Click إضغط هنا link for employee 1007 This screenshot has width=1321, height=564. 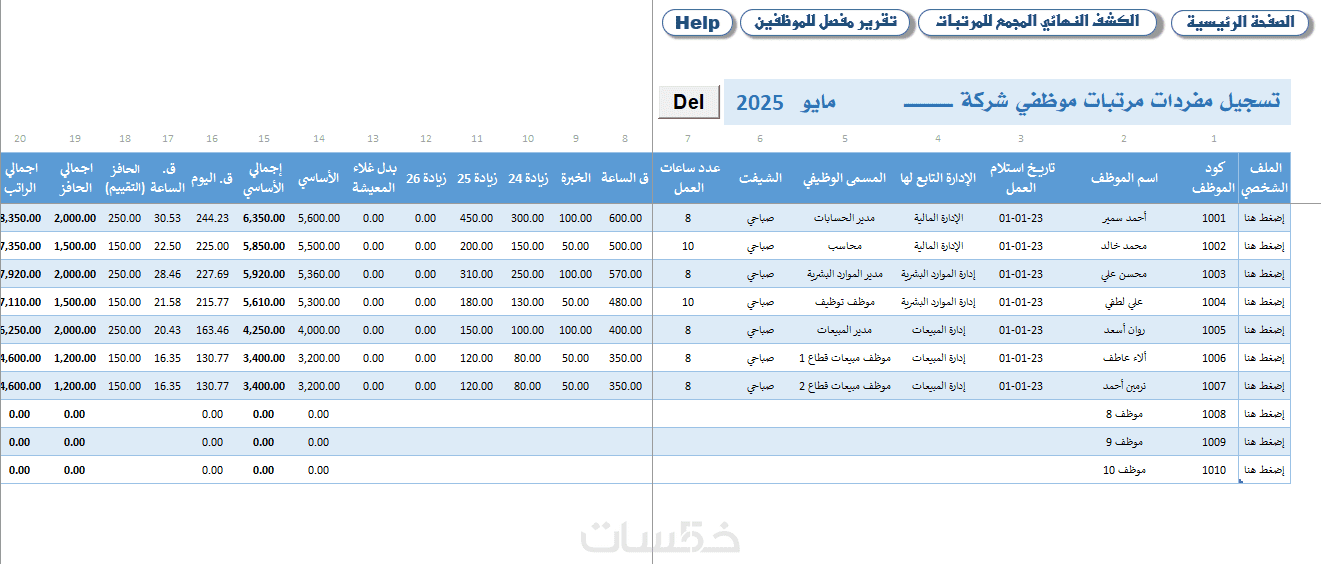tap(1265, 386)
